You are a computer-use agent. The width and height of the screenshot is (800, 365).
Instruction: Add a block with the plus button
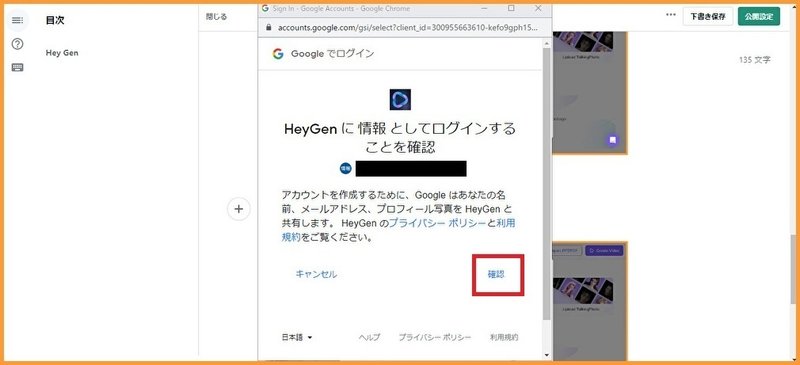click(239, 209)
